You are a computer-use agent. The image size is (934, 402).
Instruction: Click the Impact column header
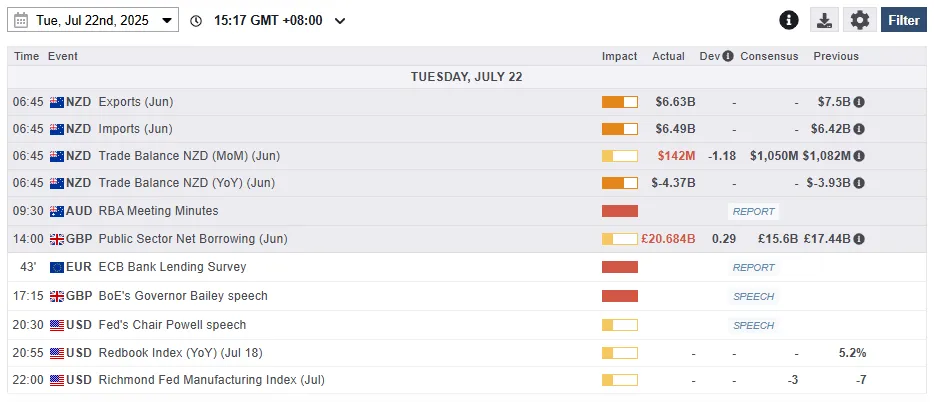pyautogui.click(x=619, y=56)
